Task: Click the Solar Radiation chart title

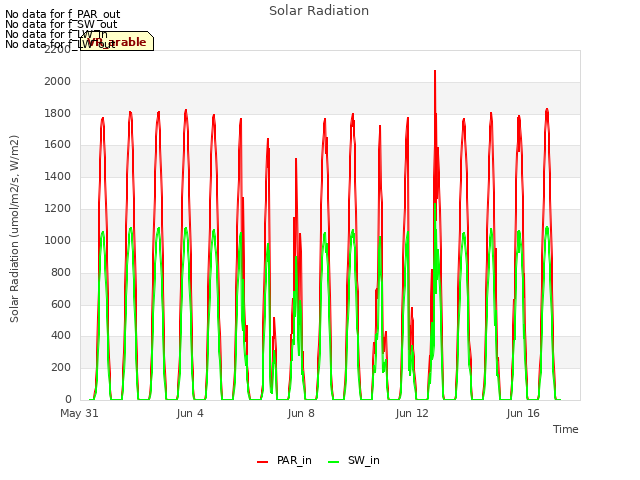Action: click(x=319, y=11)
